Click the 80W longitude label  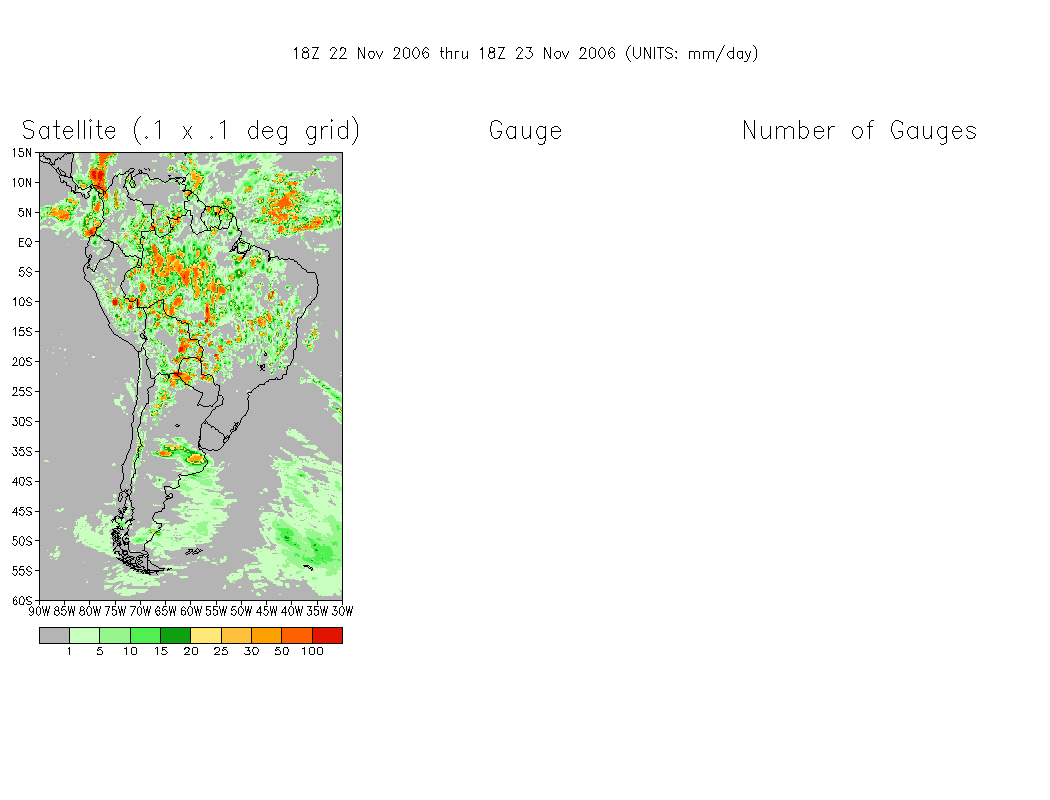(90, 611)
